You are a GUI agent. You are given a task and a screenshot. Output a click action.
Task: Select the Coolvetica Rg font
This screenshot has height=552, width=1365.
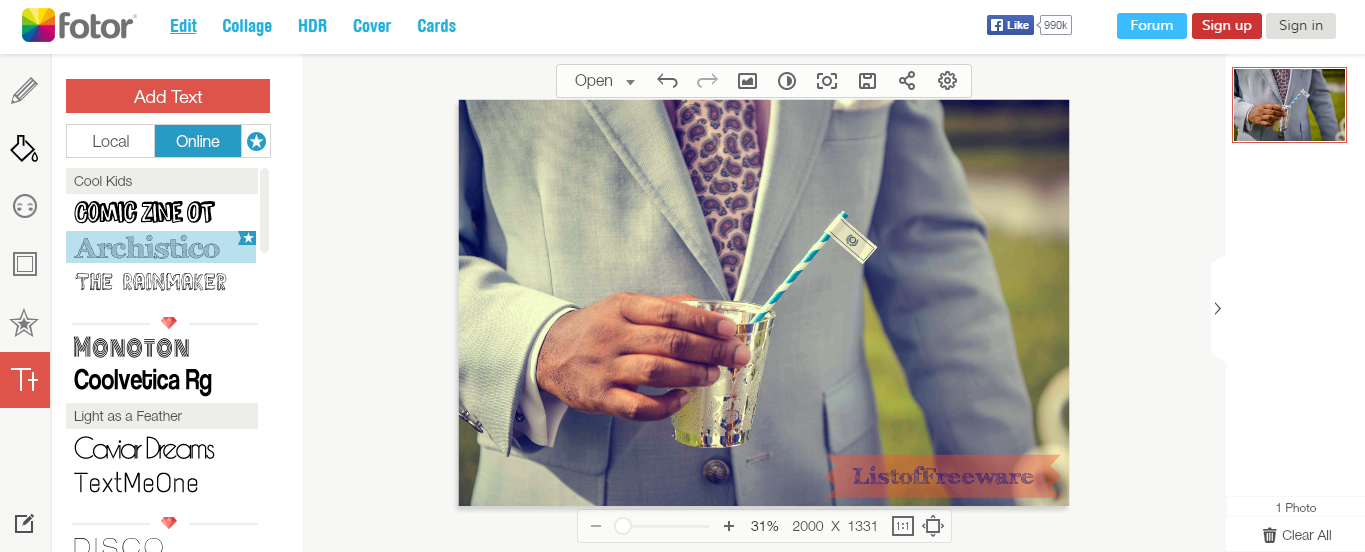click(143, 381)
